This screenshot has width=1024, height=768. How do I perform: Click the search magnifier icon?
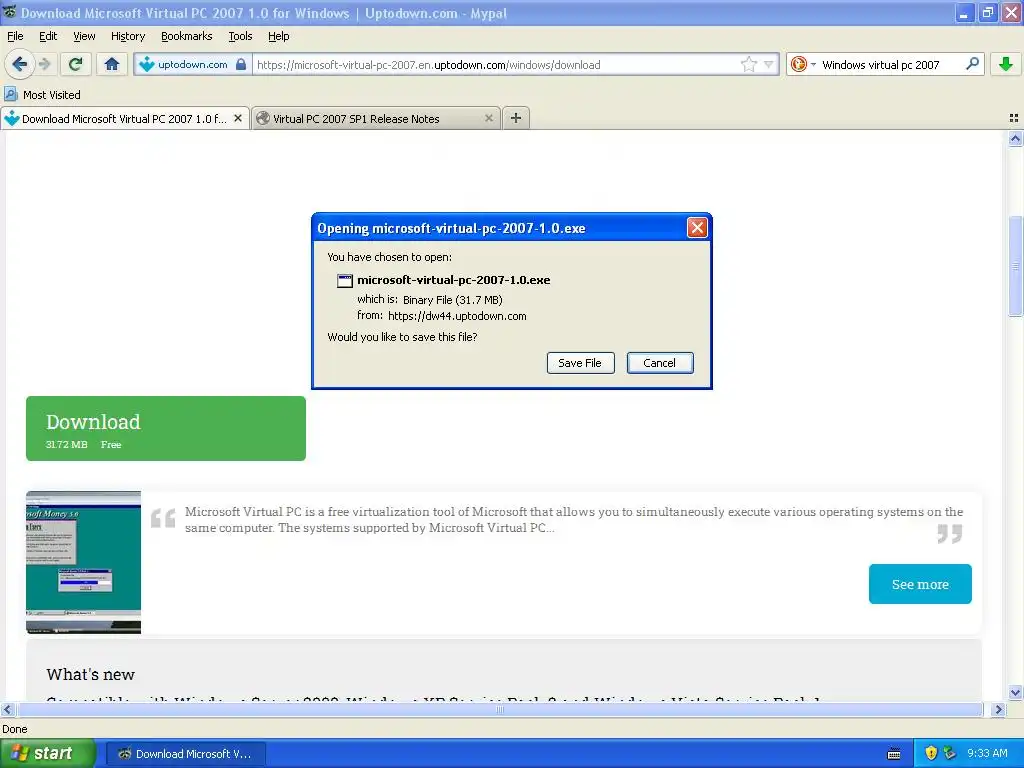pyautogui.click(x=972, y=64)
